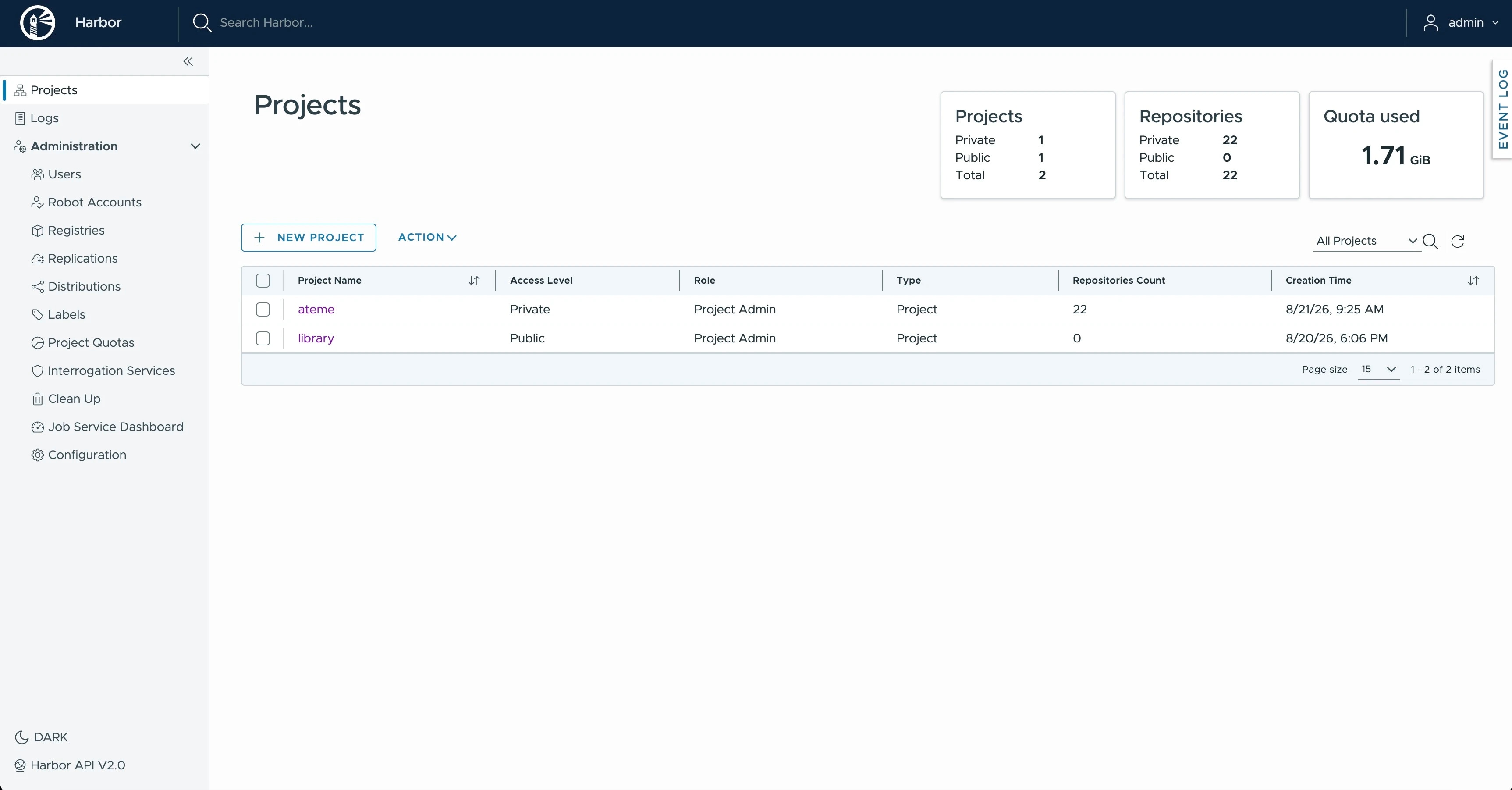Go to Labels page
This screenshot has height=790, width=1512.
click(x=66, y=315)
